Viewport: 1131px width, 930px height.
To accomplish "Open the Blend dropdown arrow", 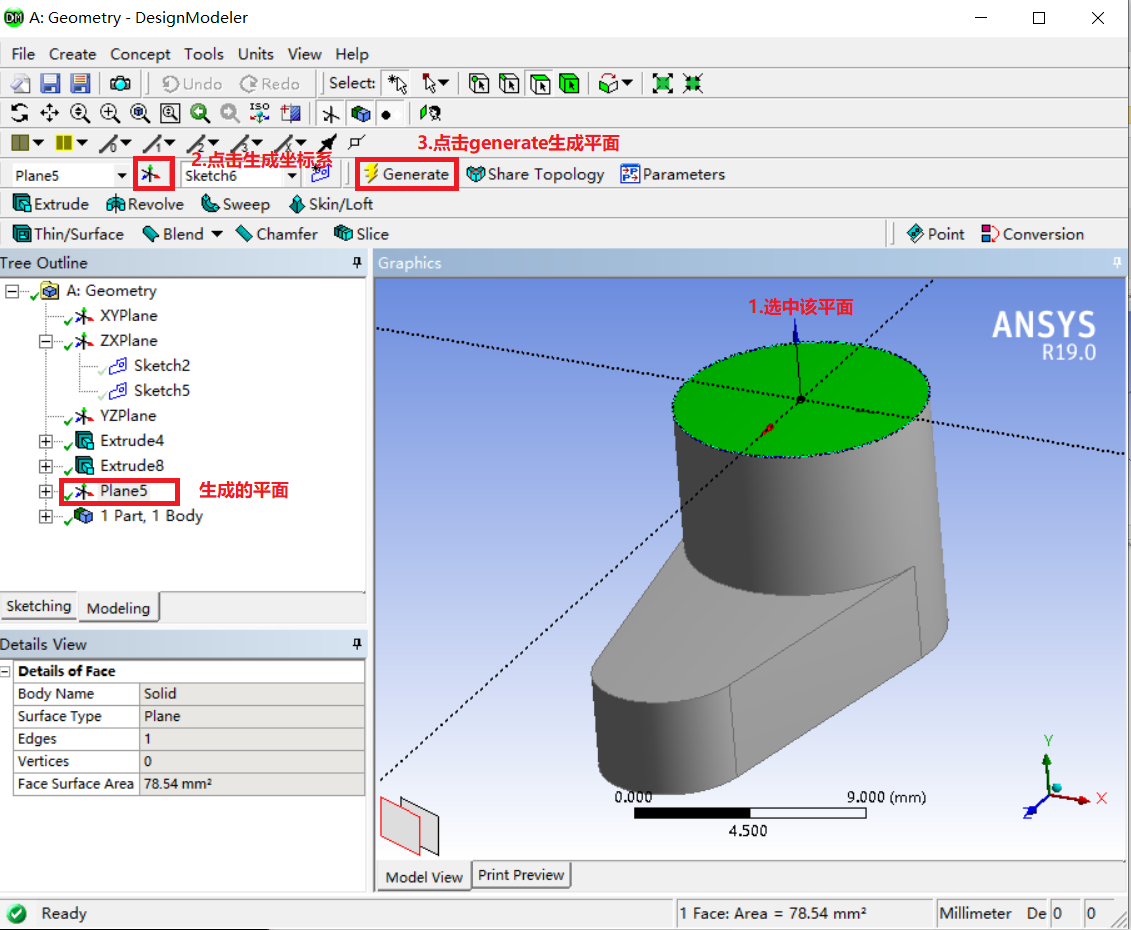I will 216,234.
